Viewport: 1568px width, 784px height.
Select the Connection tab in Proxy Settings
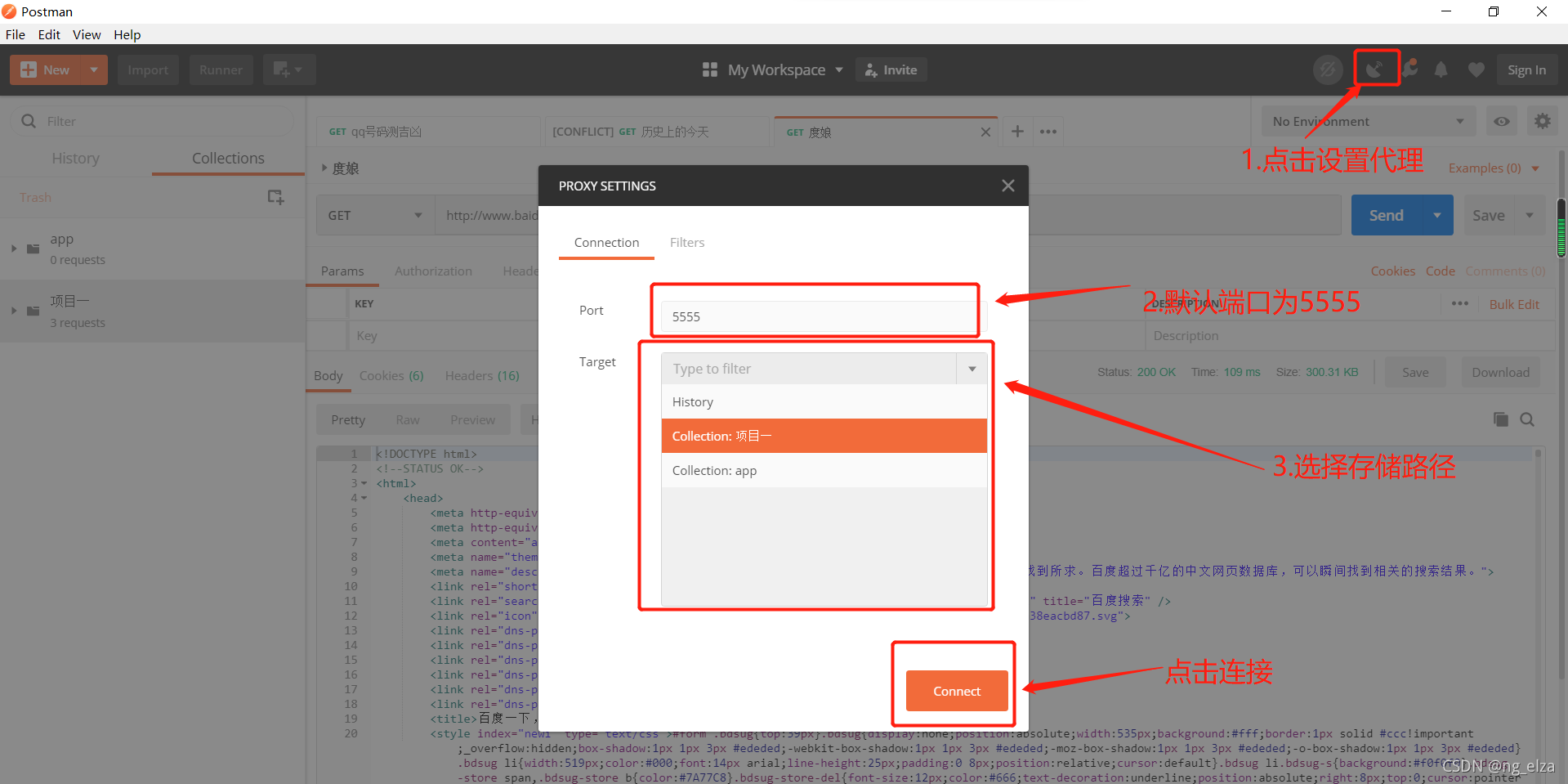point(606,242)
